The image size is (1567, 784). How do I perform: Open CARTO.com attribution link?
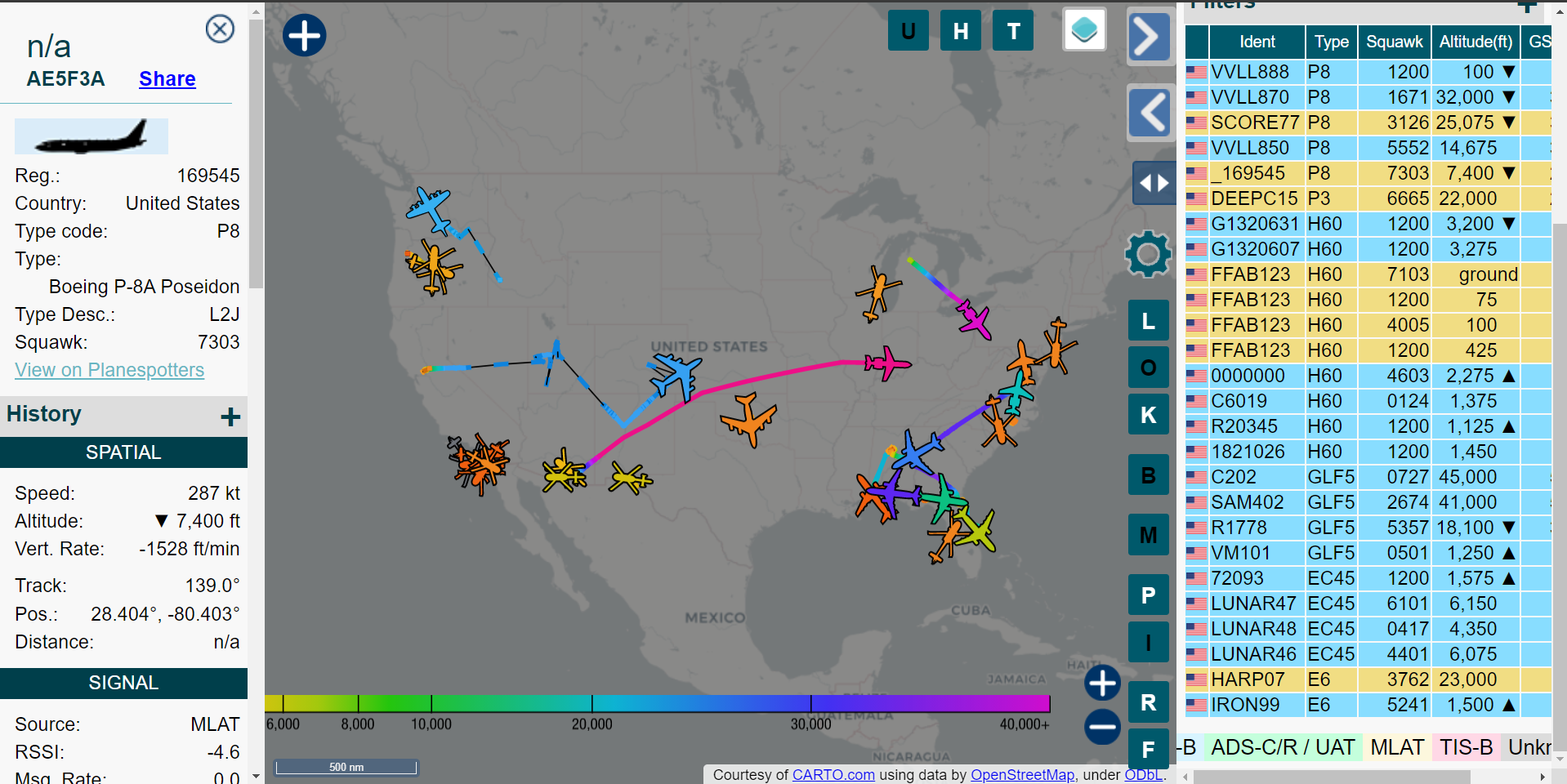point(833,775)
